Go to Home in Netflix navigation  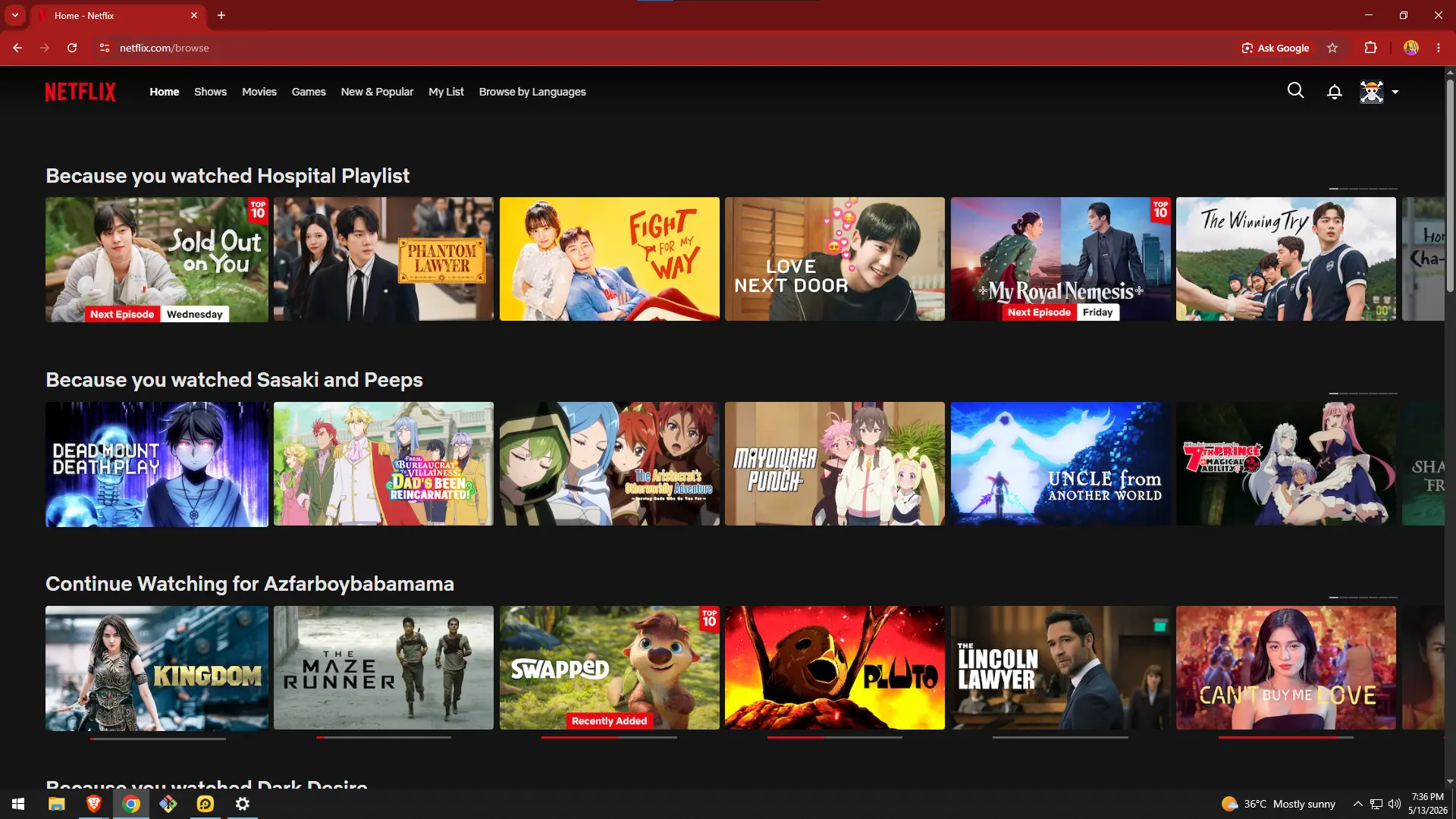[x=165, y=92]
